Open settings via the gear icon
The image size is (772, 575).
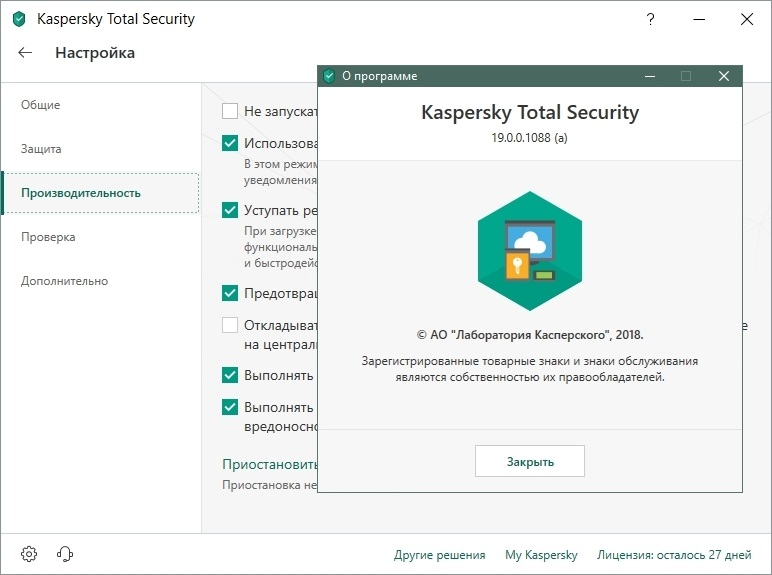[x=29, y=554]
